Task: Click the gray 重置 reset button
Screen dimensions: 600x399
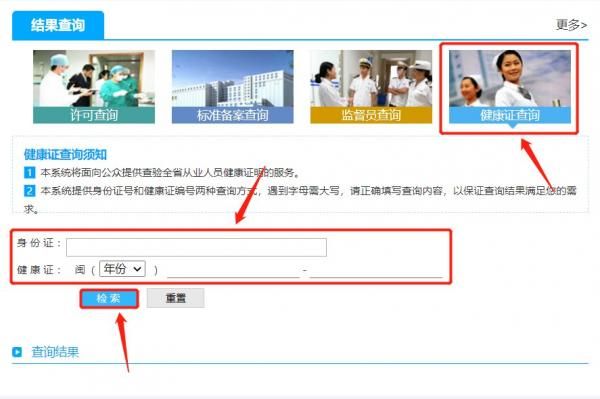Action: (176, 298)
